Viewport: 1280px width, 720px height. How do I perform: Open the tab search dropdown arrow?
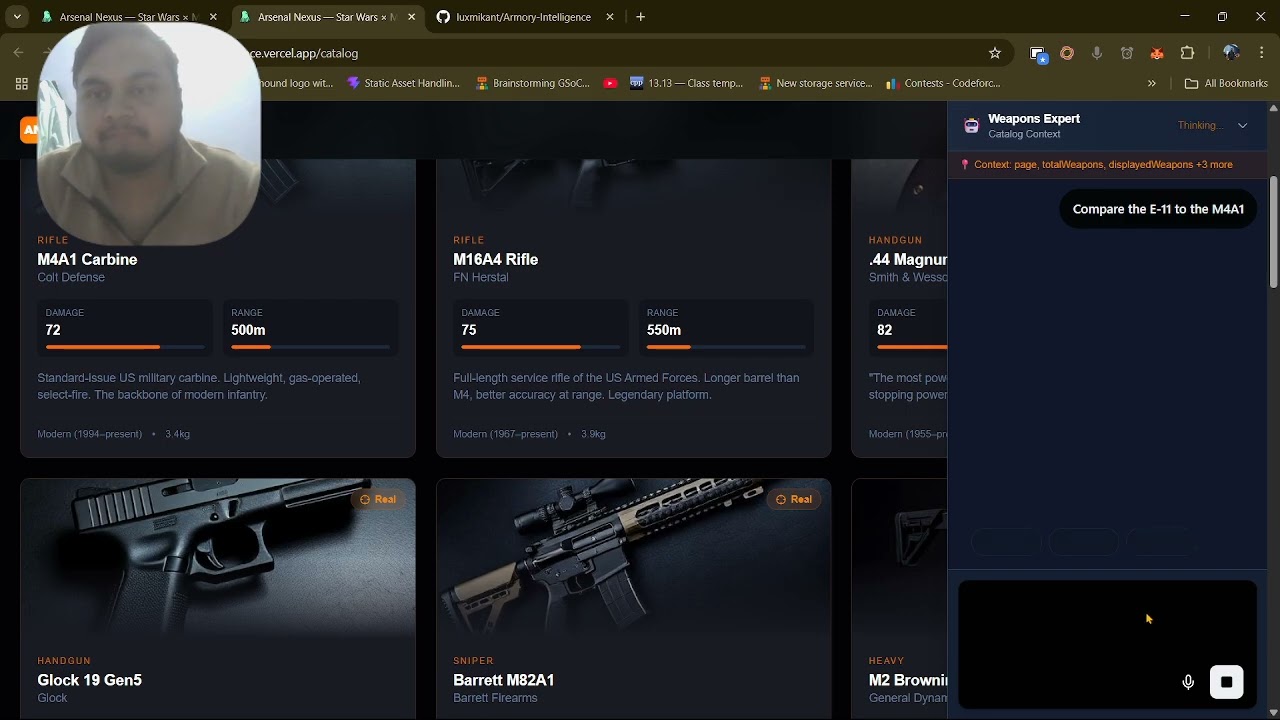[17, 17]
